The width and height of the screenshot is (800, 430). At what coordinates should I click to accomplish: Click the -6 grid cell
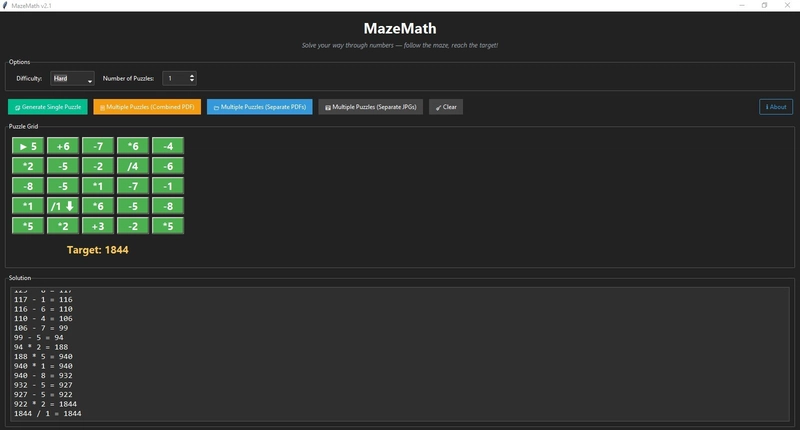point(168,166)
